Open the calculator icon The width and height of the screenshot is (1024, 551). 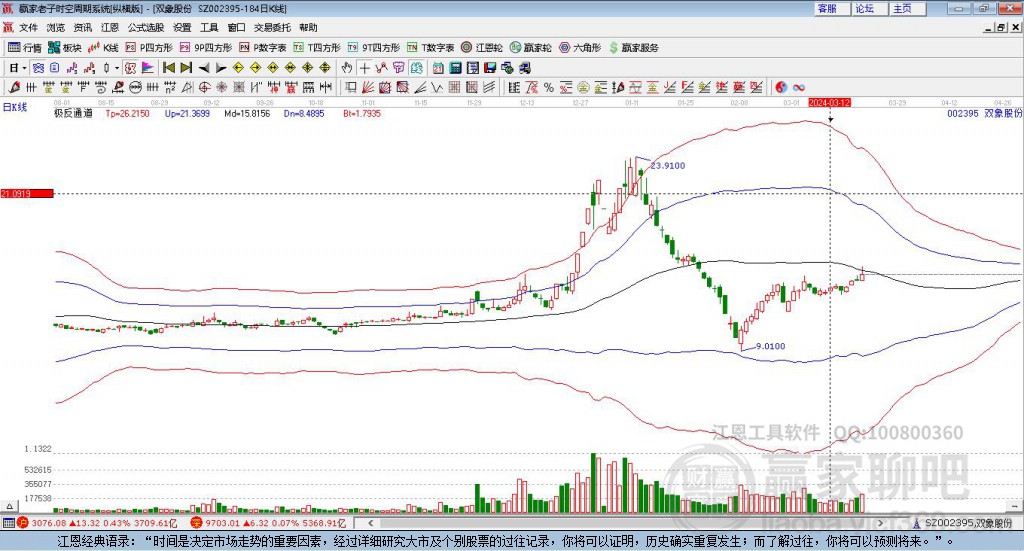click(455, 68)
